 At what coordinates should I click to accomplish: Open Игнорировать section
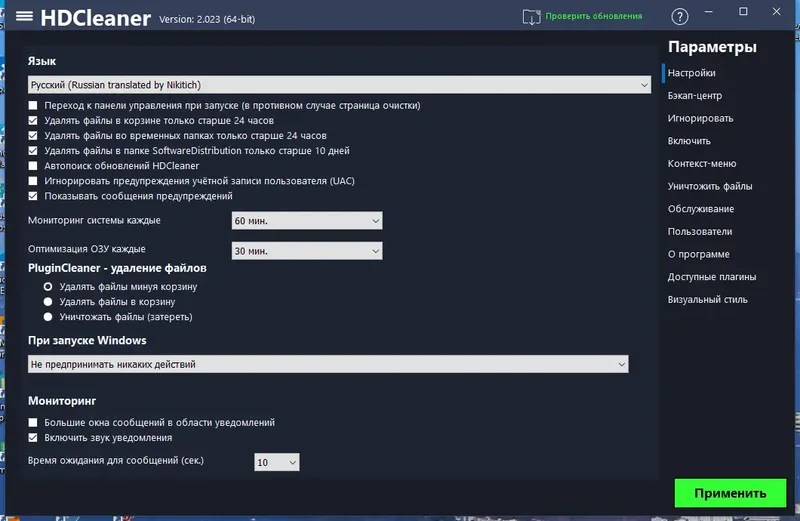(x=700, y=118)
